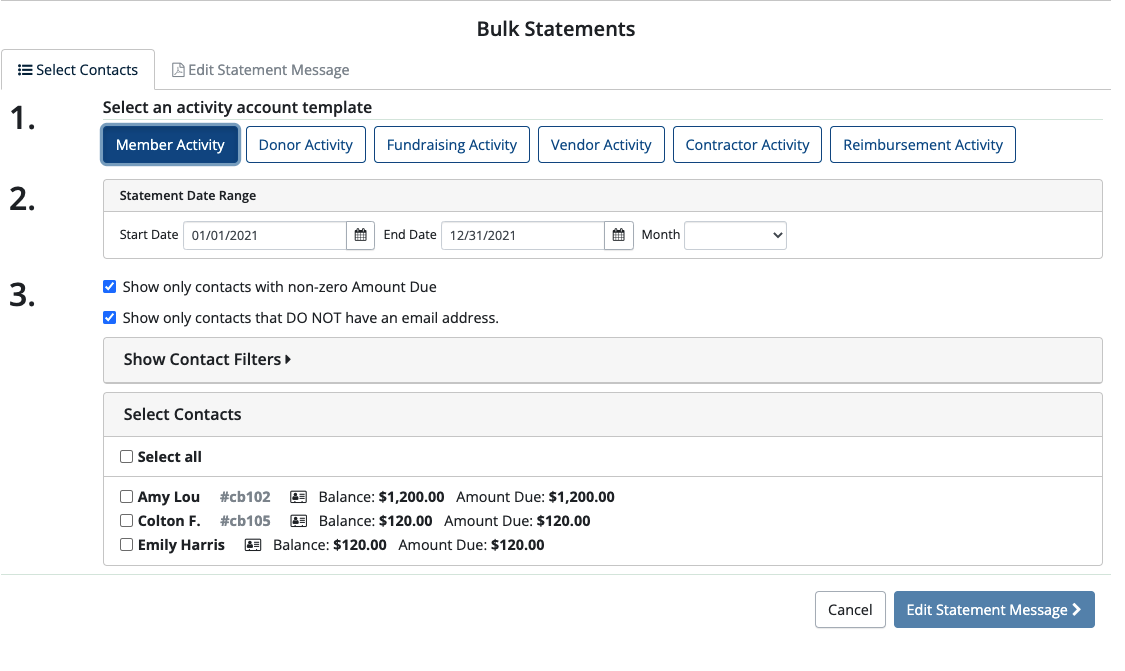The image size is (1125, 671).
Task: Click the document icon on Edit Statement Message tab
Action: [177, 69]
